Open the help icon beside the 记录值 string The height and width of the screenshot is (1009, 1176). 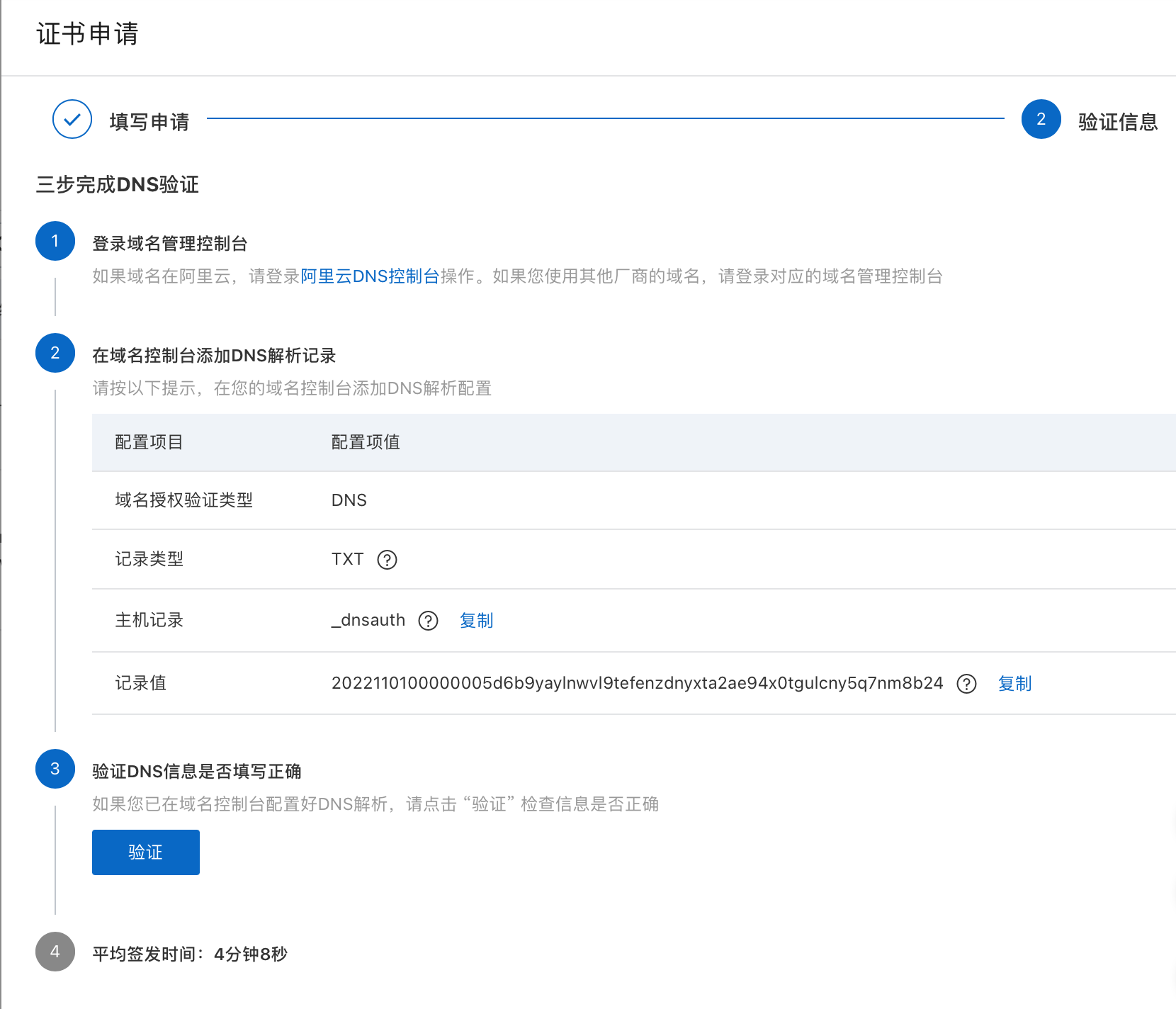click(x=966, y=684)
